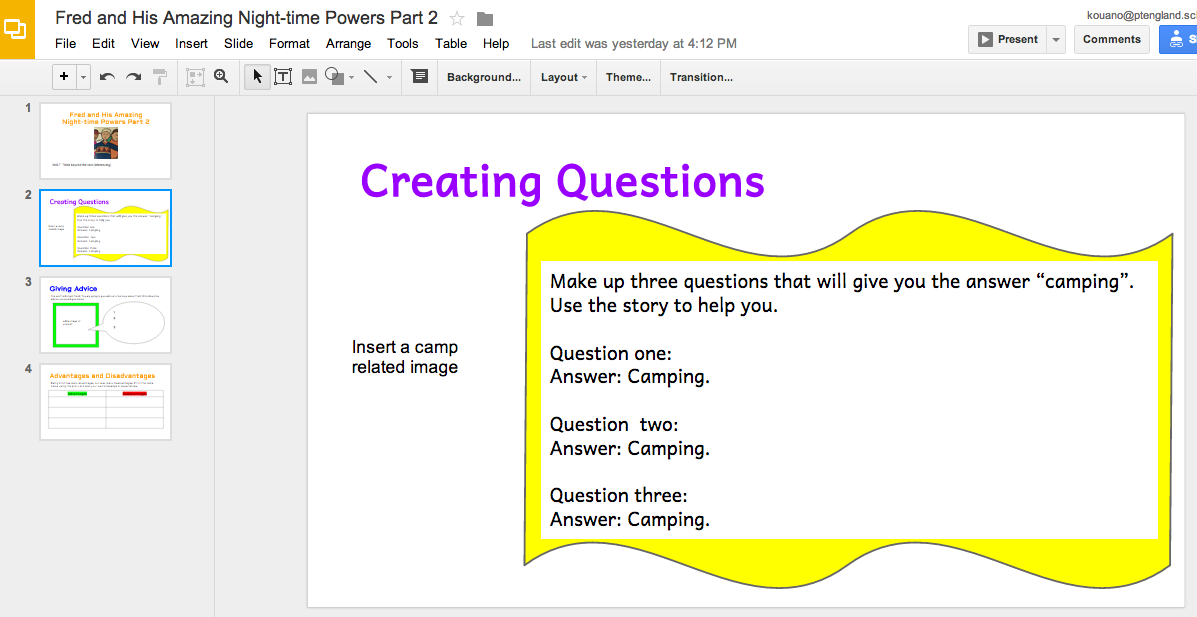Click the Zoom to fit icon
The width and height of the screenshot is (1197, 617).
pos(195,76)
